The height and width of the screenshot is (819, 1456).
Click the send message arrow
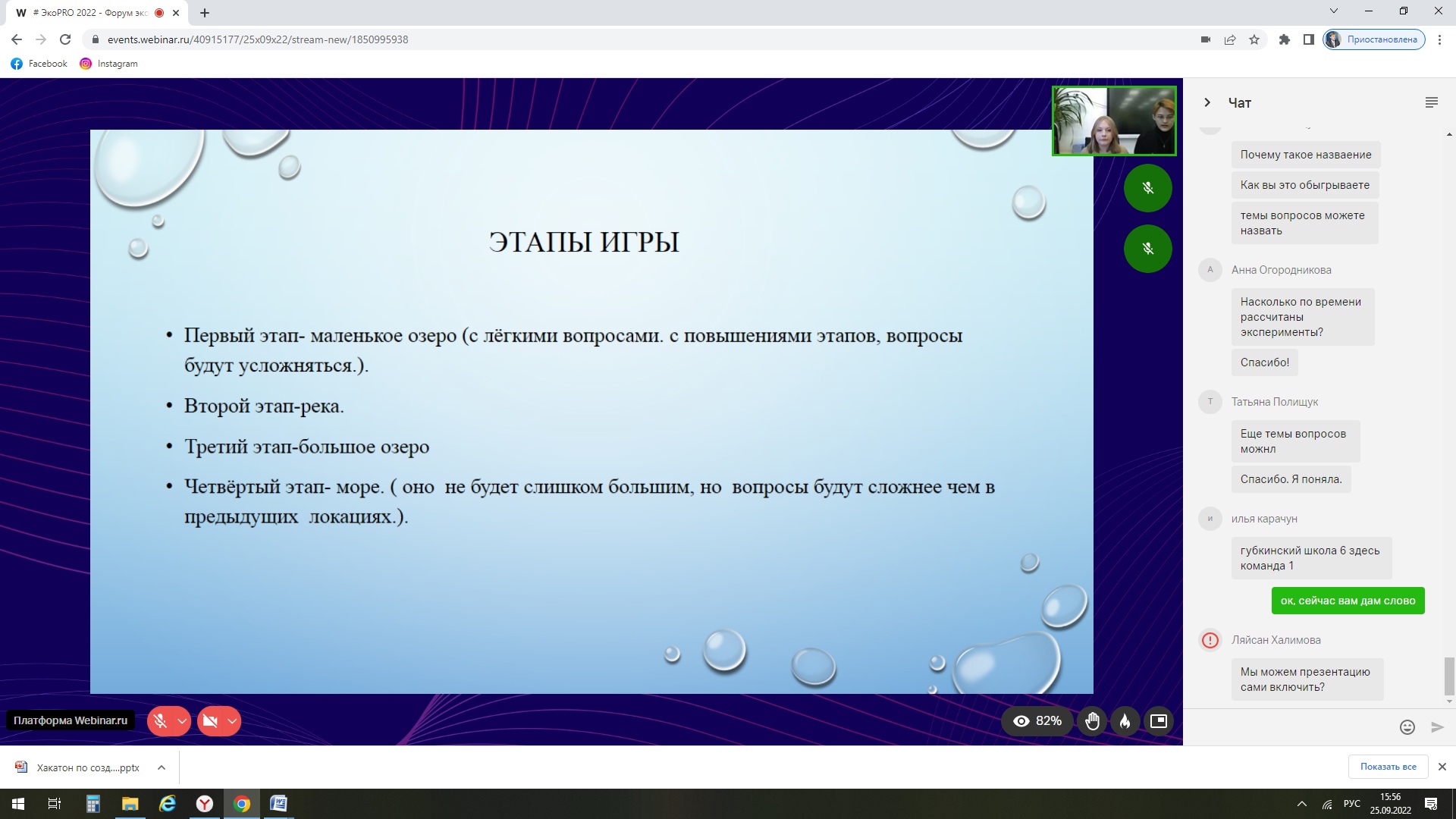point(1437,727)
